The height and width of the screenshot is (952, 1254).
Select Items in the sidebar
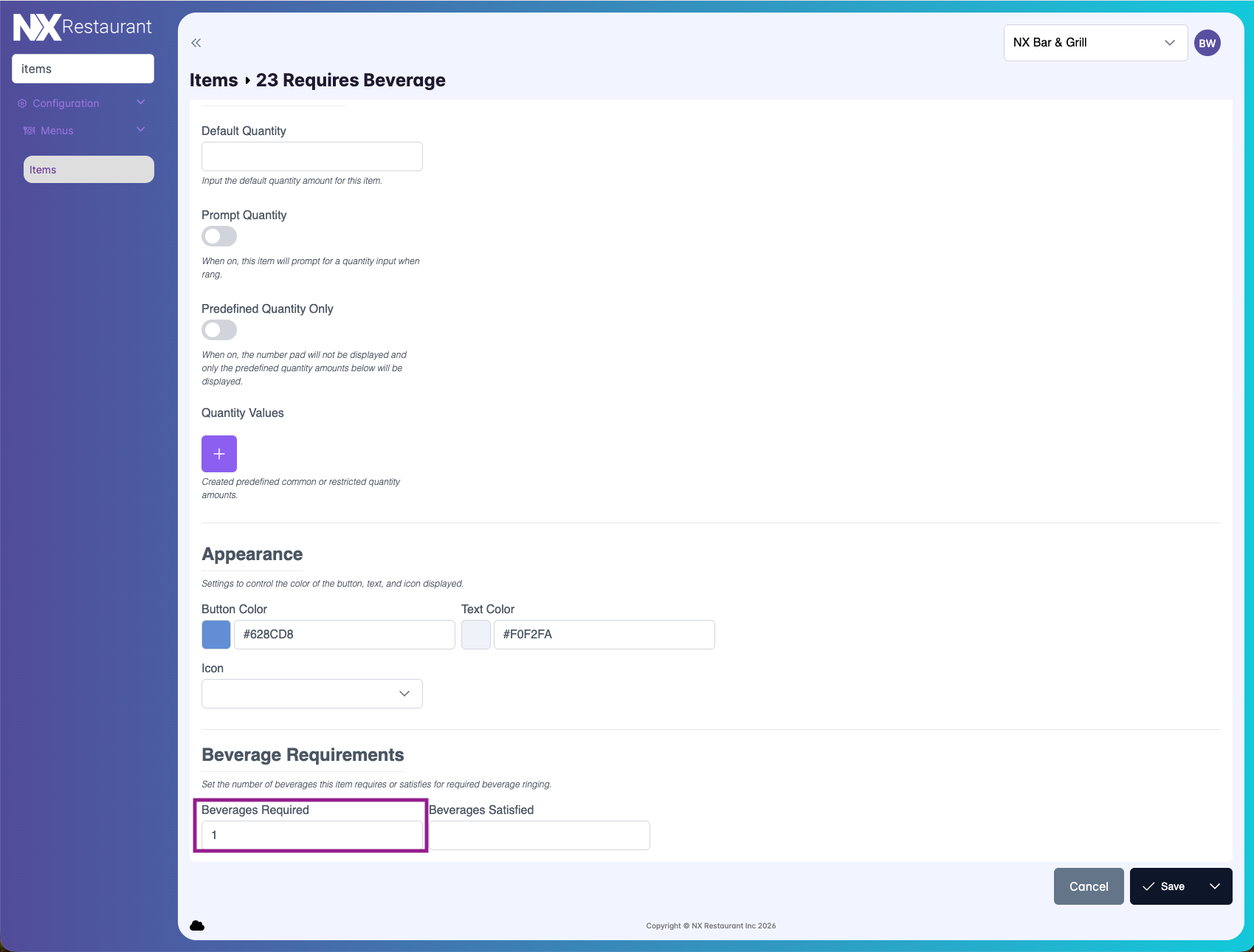[89, 170]
